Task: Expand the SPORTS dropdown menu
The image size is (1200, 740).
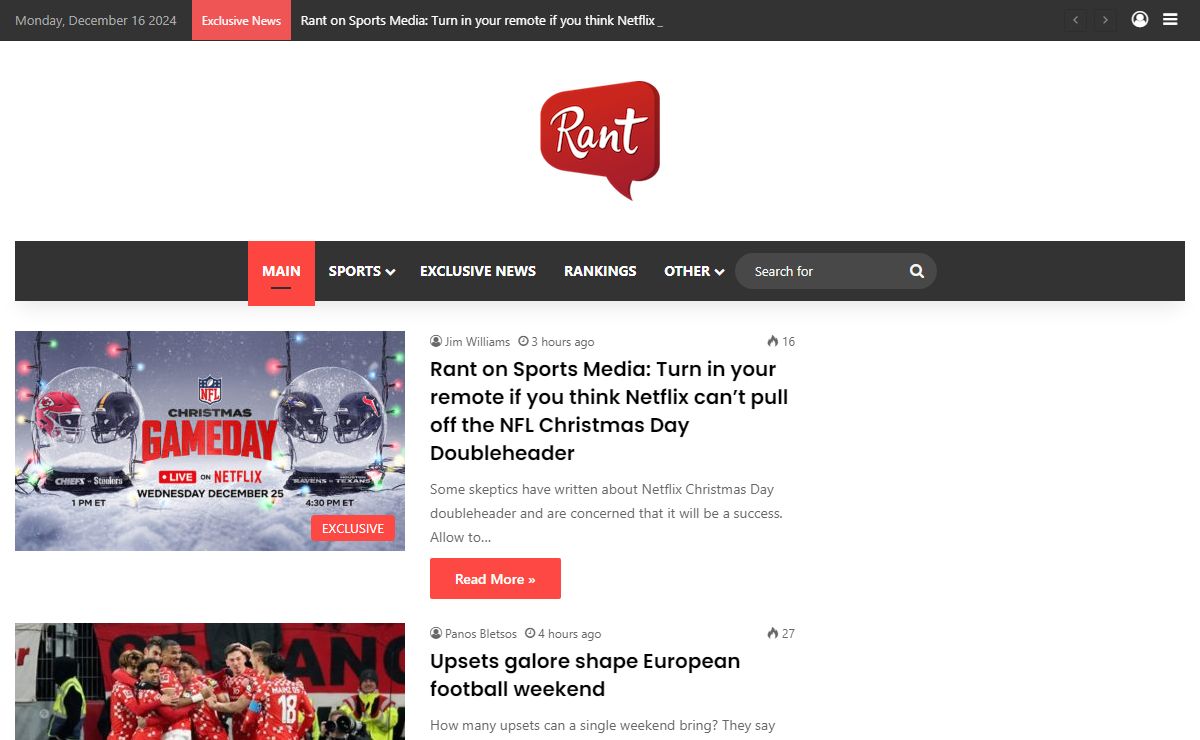Action: click(x=362, y=271)
